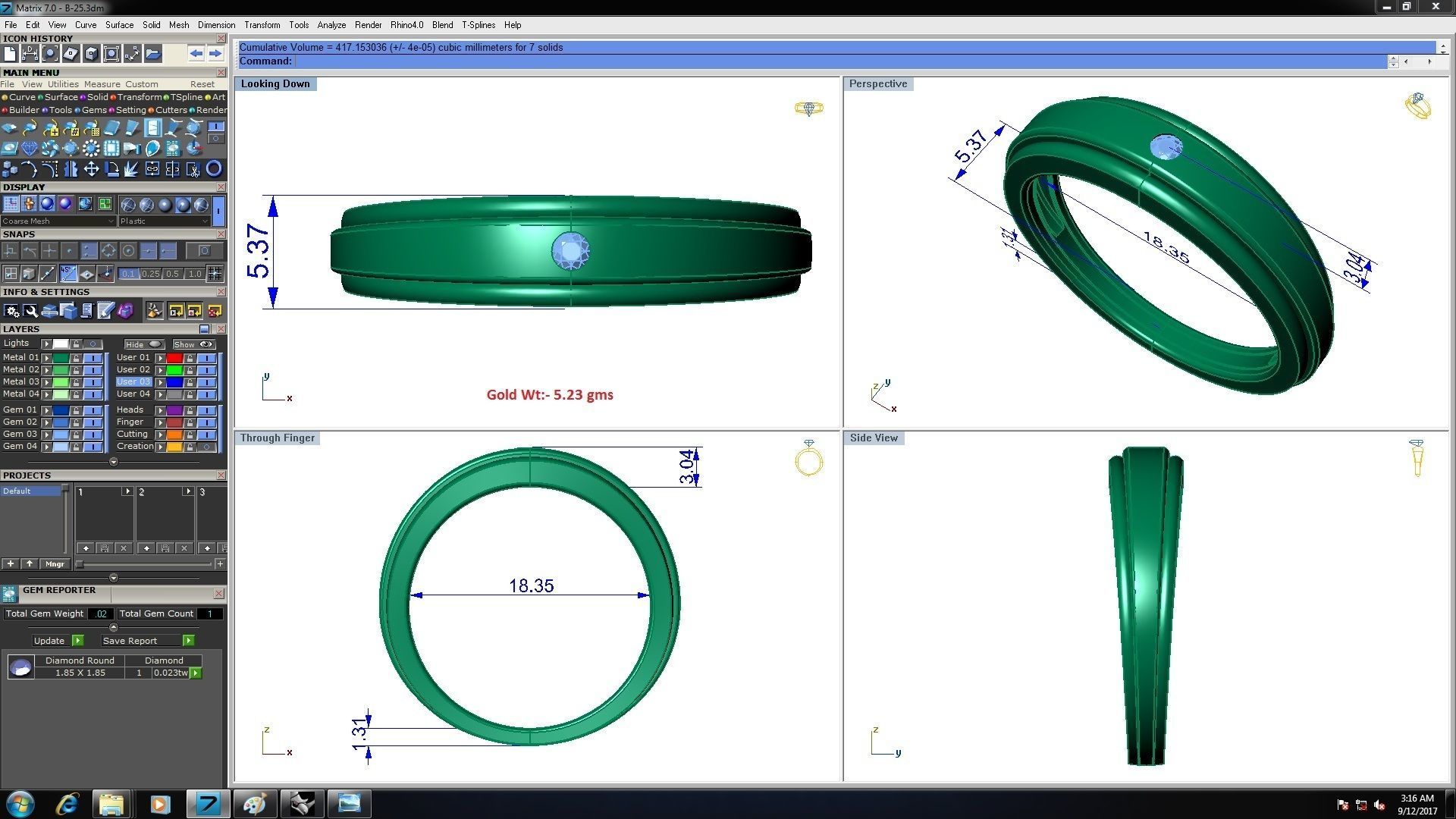Click the grid display mode icon
Image resolution: width=1456 pixels, height=819 pixels.
(x=11, y=204)
